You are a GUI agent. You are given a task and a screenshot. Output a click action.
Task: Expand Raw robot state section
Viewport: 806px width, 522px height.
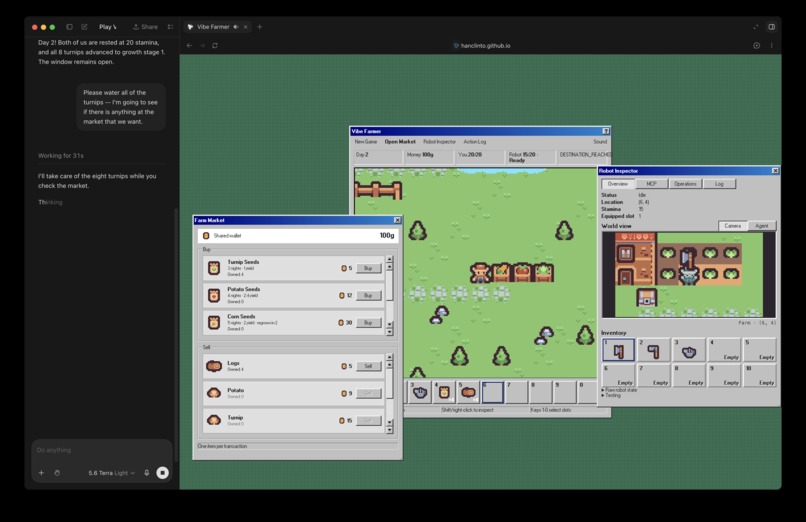[x=619, y=390]
